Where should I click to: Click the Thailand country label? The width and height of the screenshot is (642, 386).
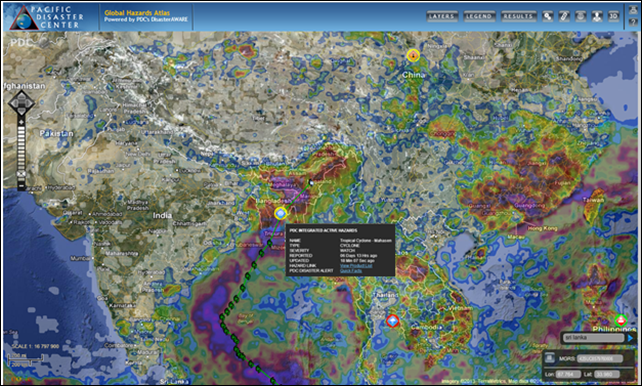click(386, 295)
